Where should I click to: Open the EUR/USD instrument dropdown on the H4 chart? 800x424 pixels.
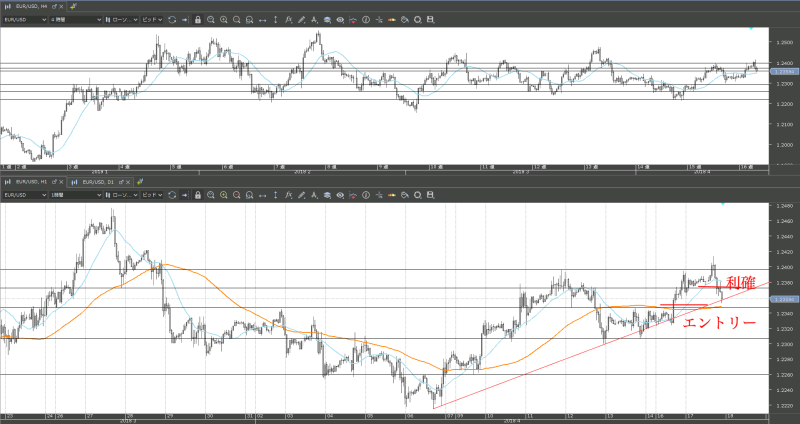click(x=24, y=20)
